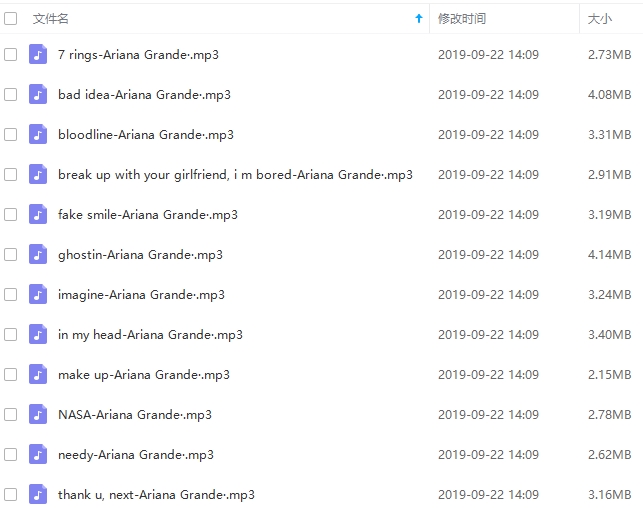
Task: Click size value 2.78MB
Action: (609, 415)
